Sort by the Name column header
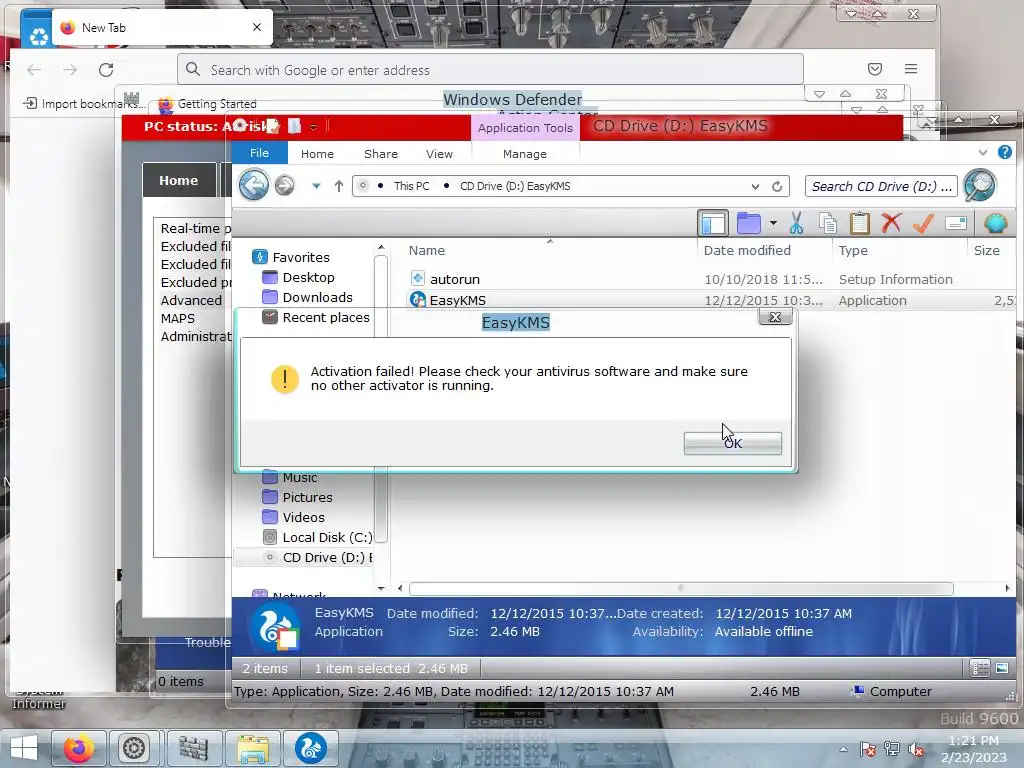This screenshot has width=1024, height=768. click(x=426, y=250)
